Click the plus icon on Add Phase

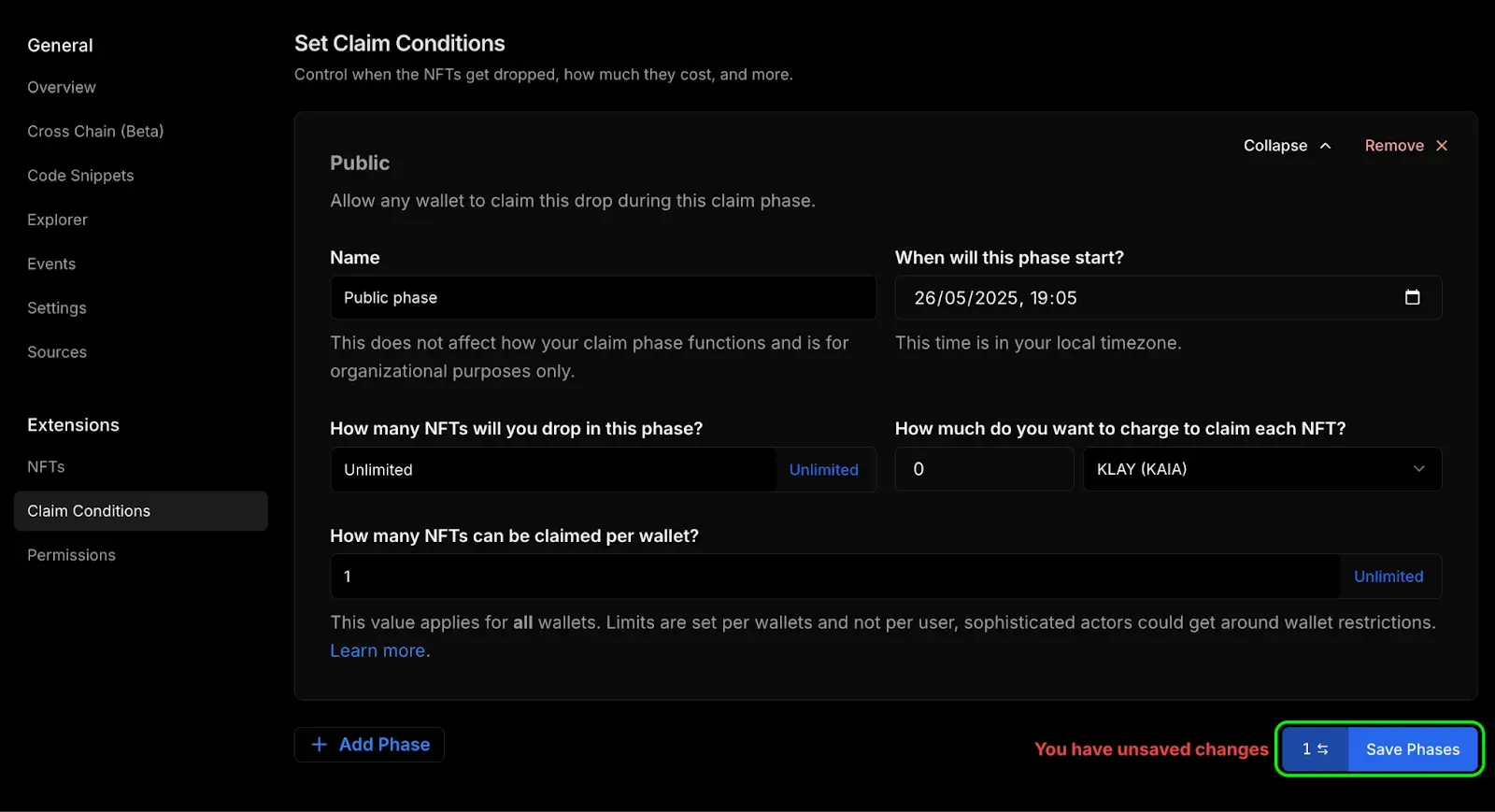(x=320, y=745)
